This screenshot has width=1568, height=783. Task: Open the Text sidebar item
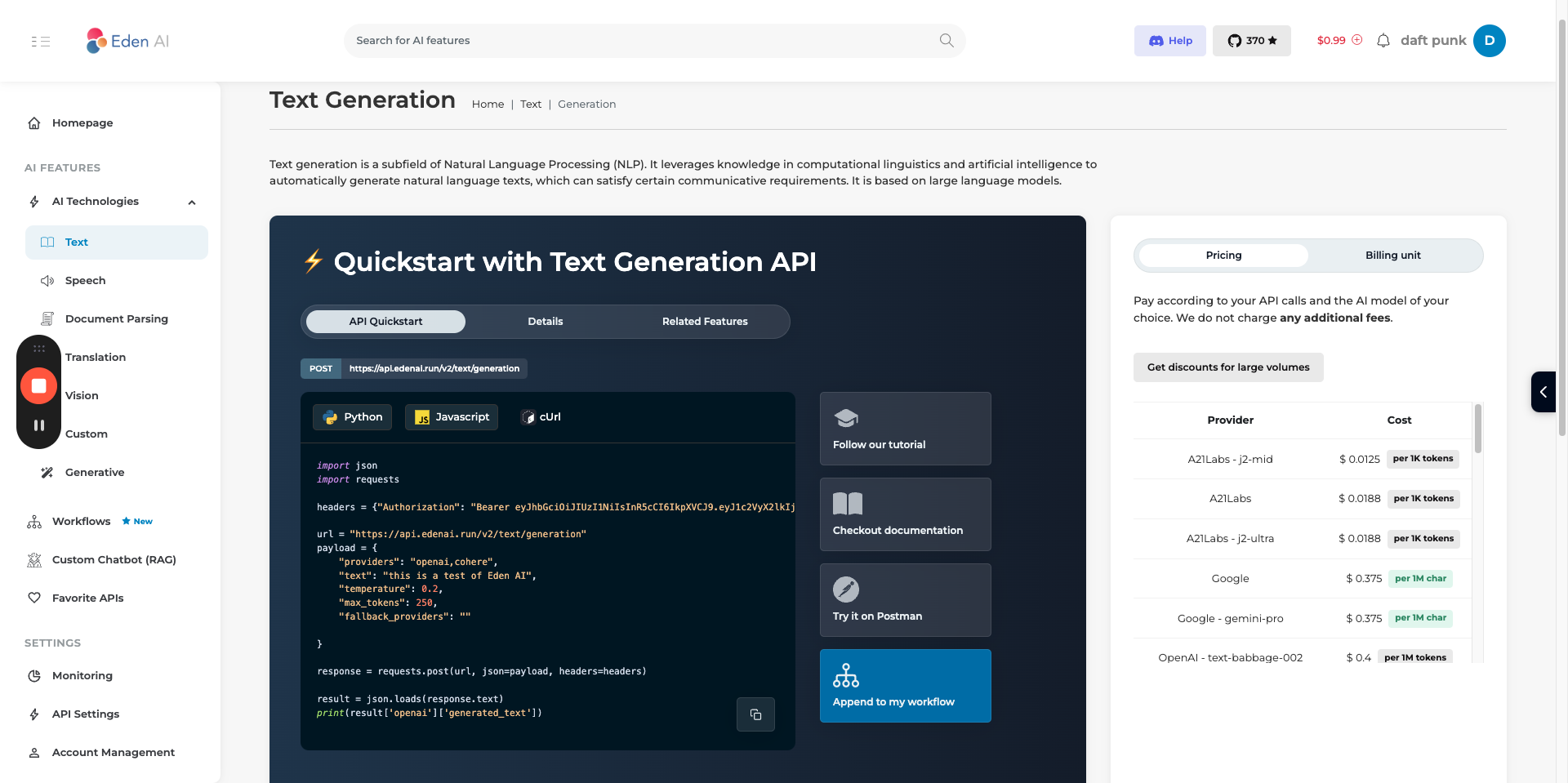tap(117, 242)
